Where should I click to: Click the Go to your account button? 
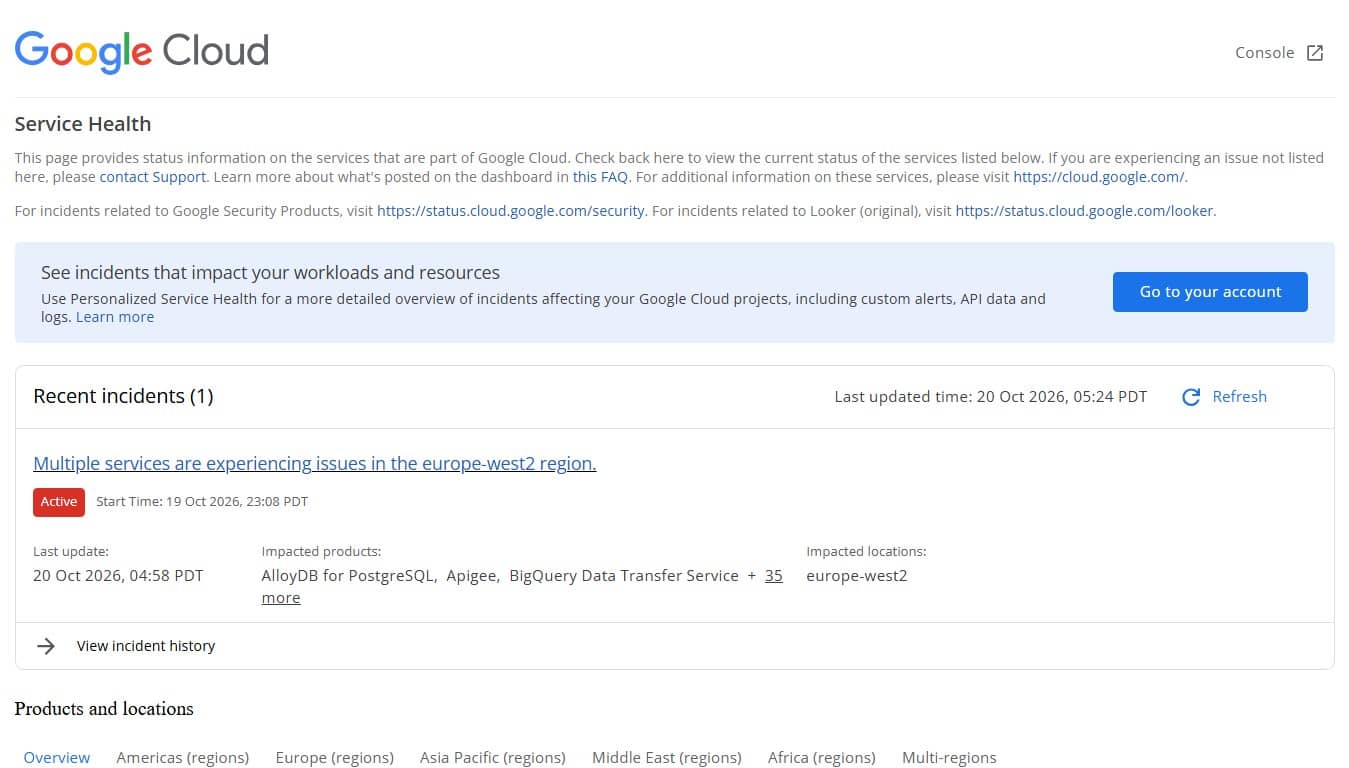tap(1210, 292)
